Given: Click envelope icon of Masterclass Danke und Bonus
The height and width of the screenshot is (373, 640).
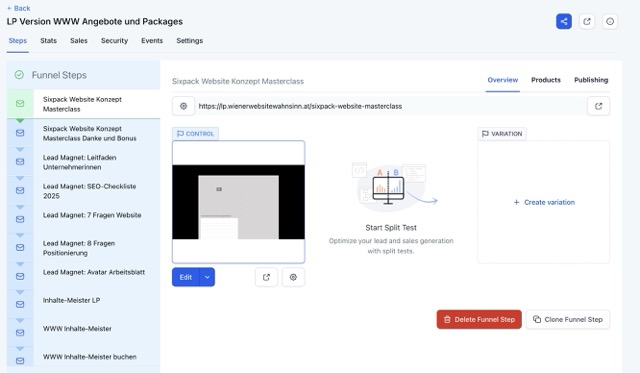Looking at the screenshot, I should [x=20, y=133].
